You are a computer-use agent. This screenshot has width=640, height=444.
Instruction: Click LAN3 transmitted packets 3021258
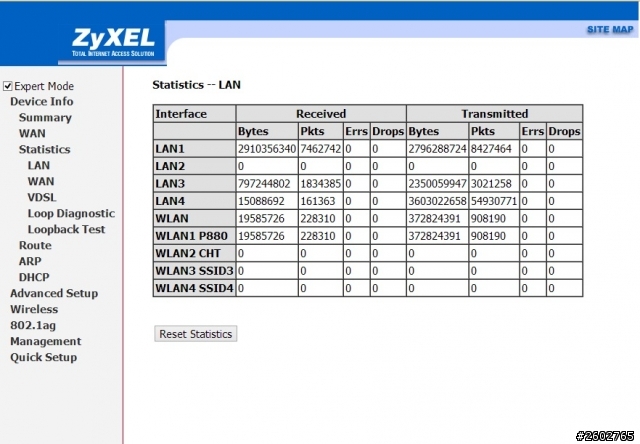pos(491,184)
